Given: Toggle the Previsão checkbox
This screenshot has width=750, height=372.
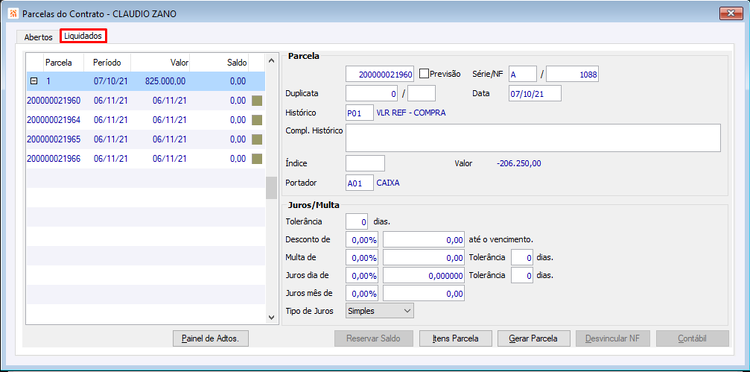Looking at the screenshot, I should click(x=423, y=74).
